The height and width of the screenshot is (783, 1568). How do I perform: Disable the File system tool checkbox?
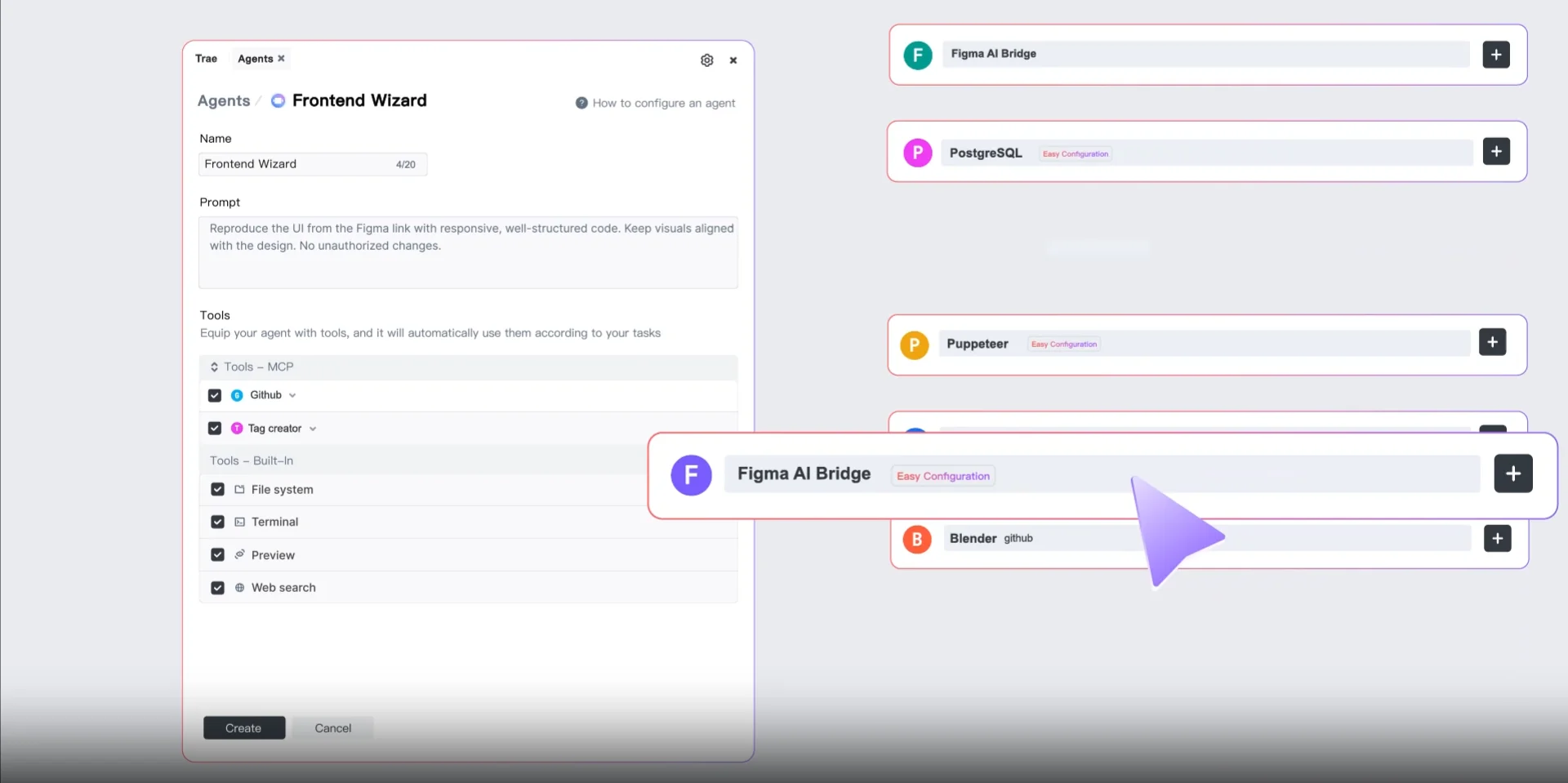pyautogui.click(x=217, y=489)
